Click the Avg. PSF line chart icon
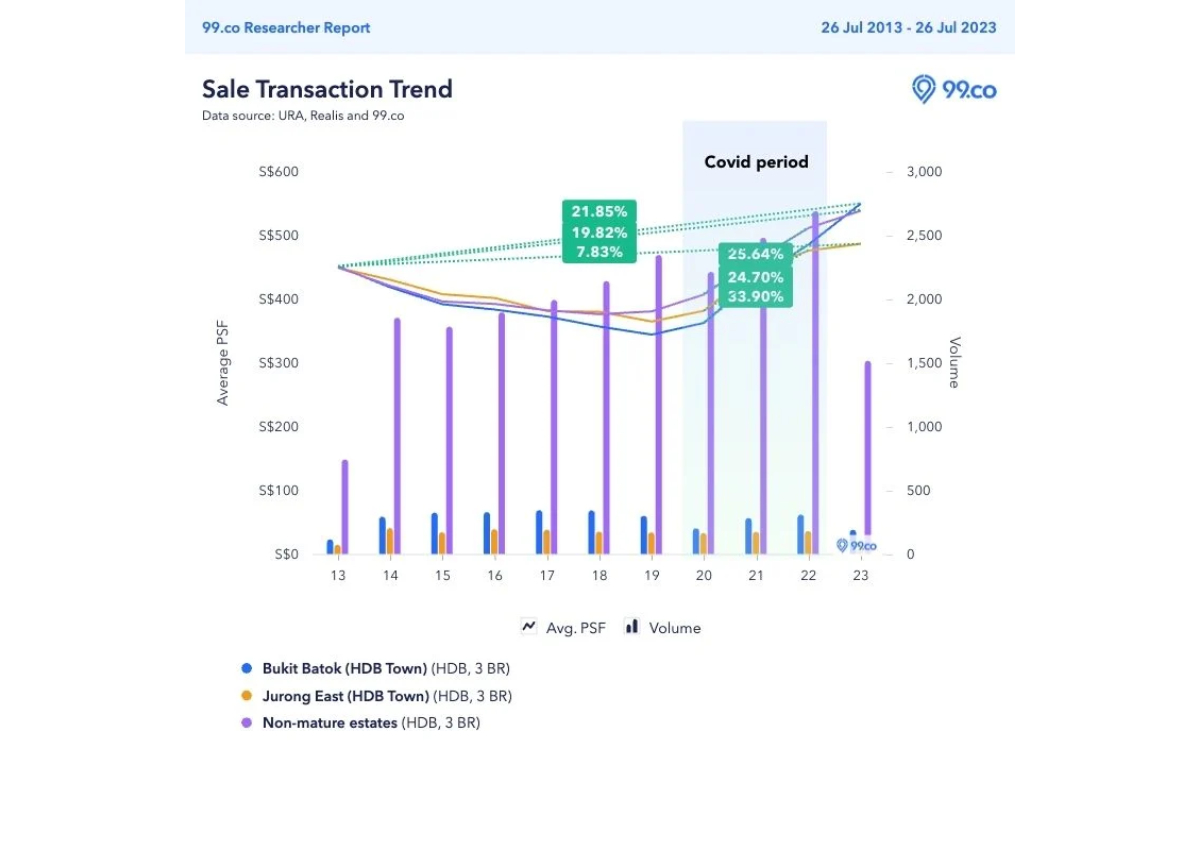1200x850 pixels. [x=530, y=627]
